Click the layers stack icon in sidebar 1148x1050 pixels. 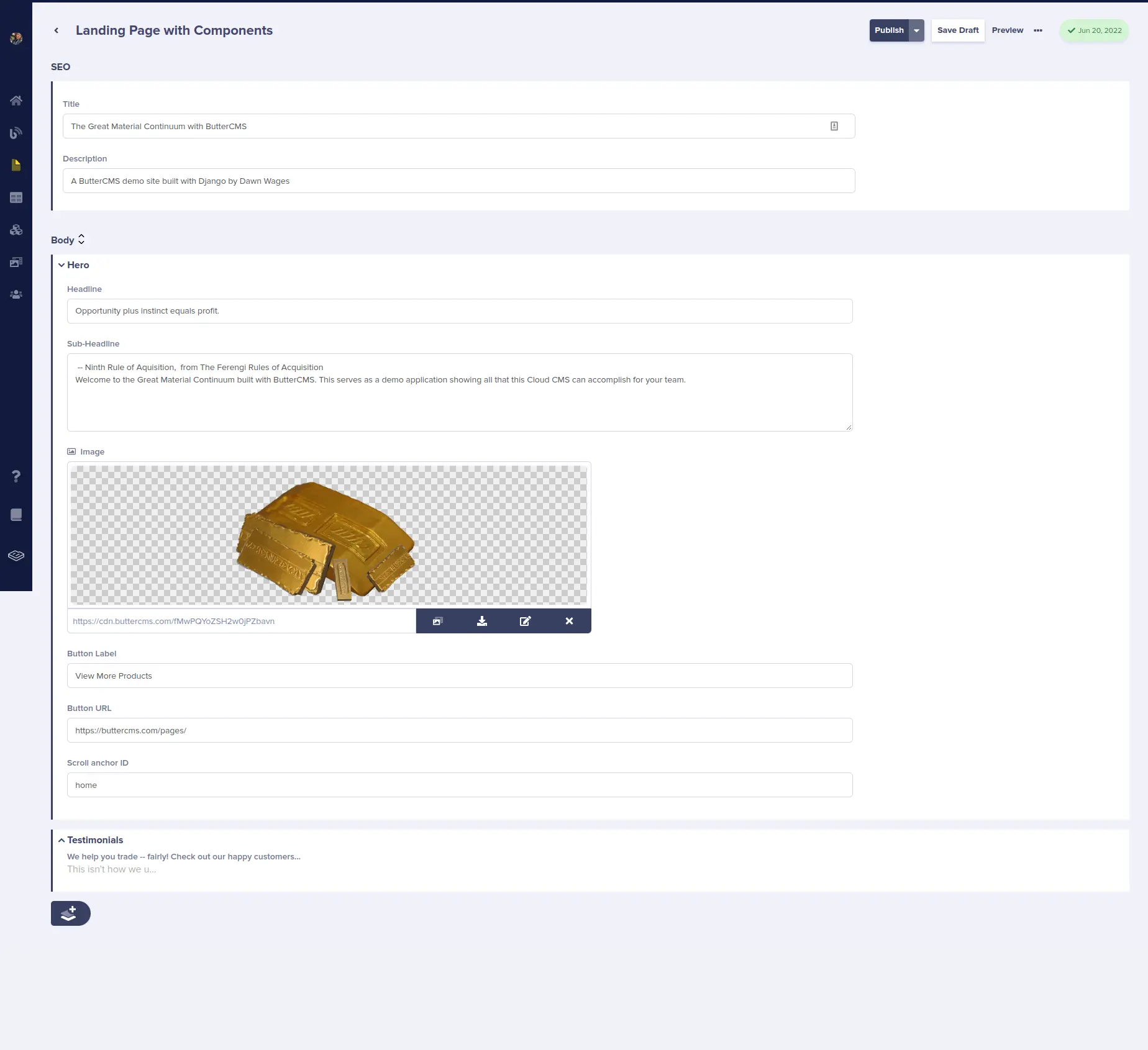(16, 556)
